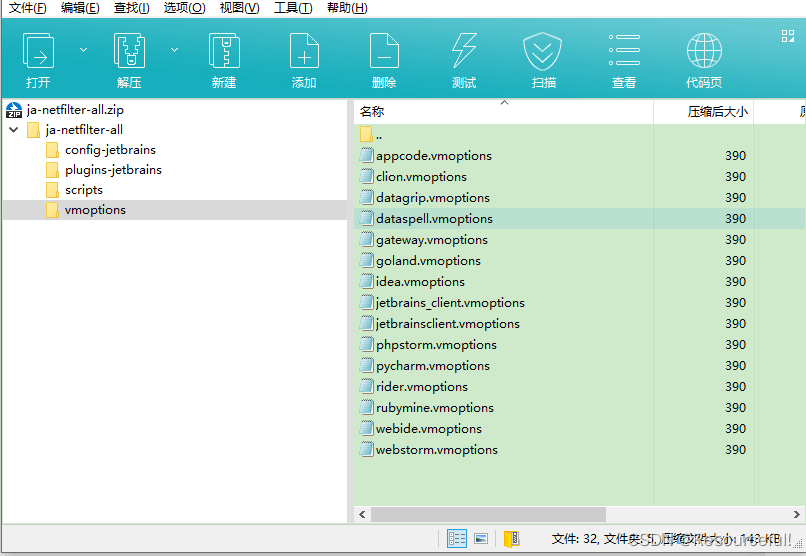Open the dropdown arrow beside 解压

pyautogui.click(x=175, y=50)
